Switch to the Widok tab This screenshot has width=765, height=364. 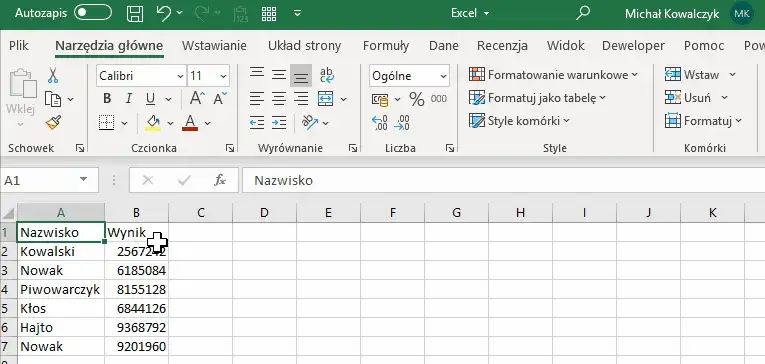(565, 46)
